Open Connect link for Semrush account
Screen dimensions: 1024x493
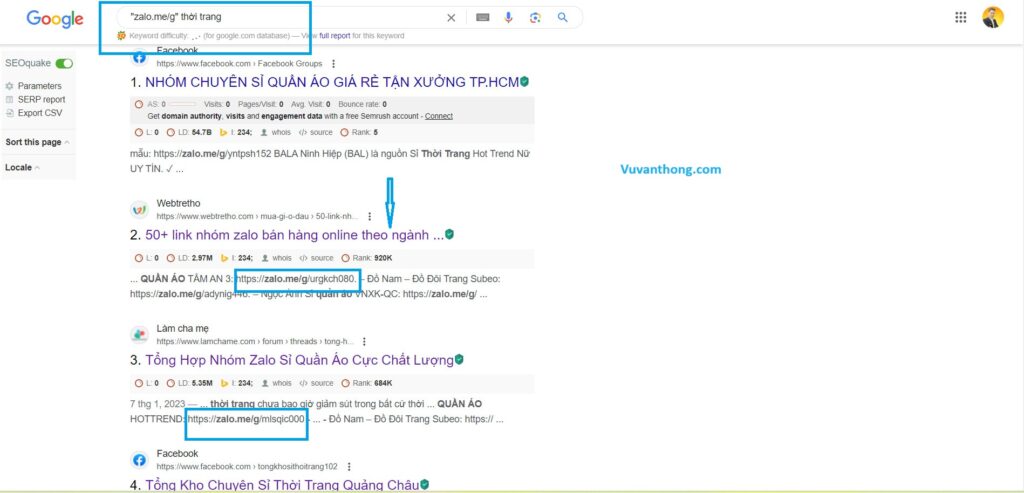(x=439, y=116)
